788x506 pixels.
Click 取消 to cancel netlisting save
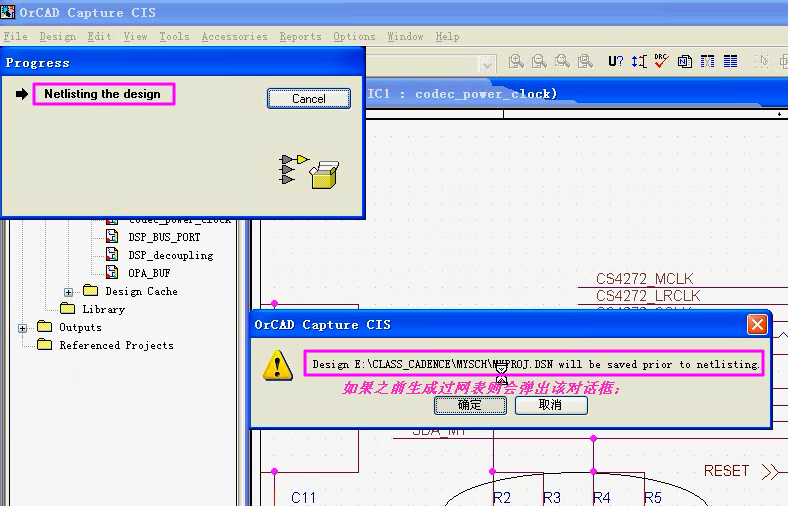coord(551,405)
